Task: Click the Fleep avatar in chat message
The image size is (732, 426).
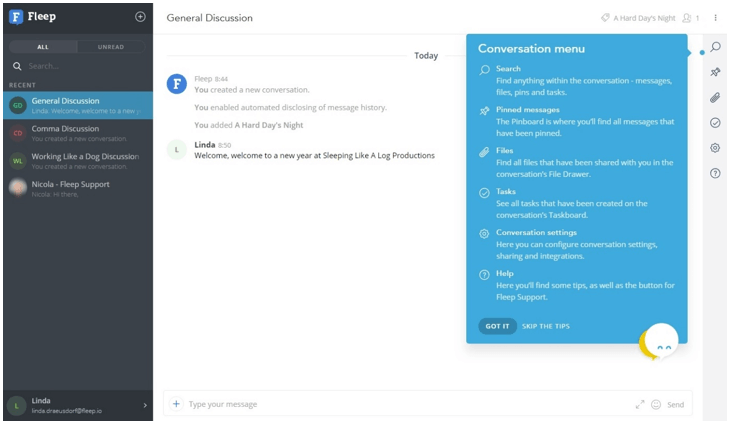Action: point(177,84)
